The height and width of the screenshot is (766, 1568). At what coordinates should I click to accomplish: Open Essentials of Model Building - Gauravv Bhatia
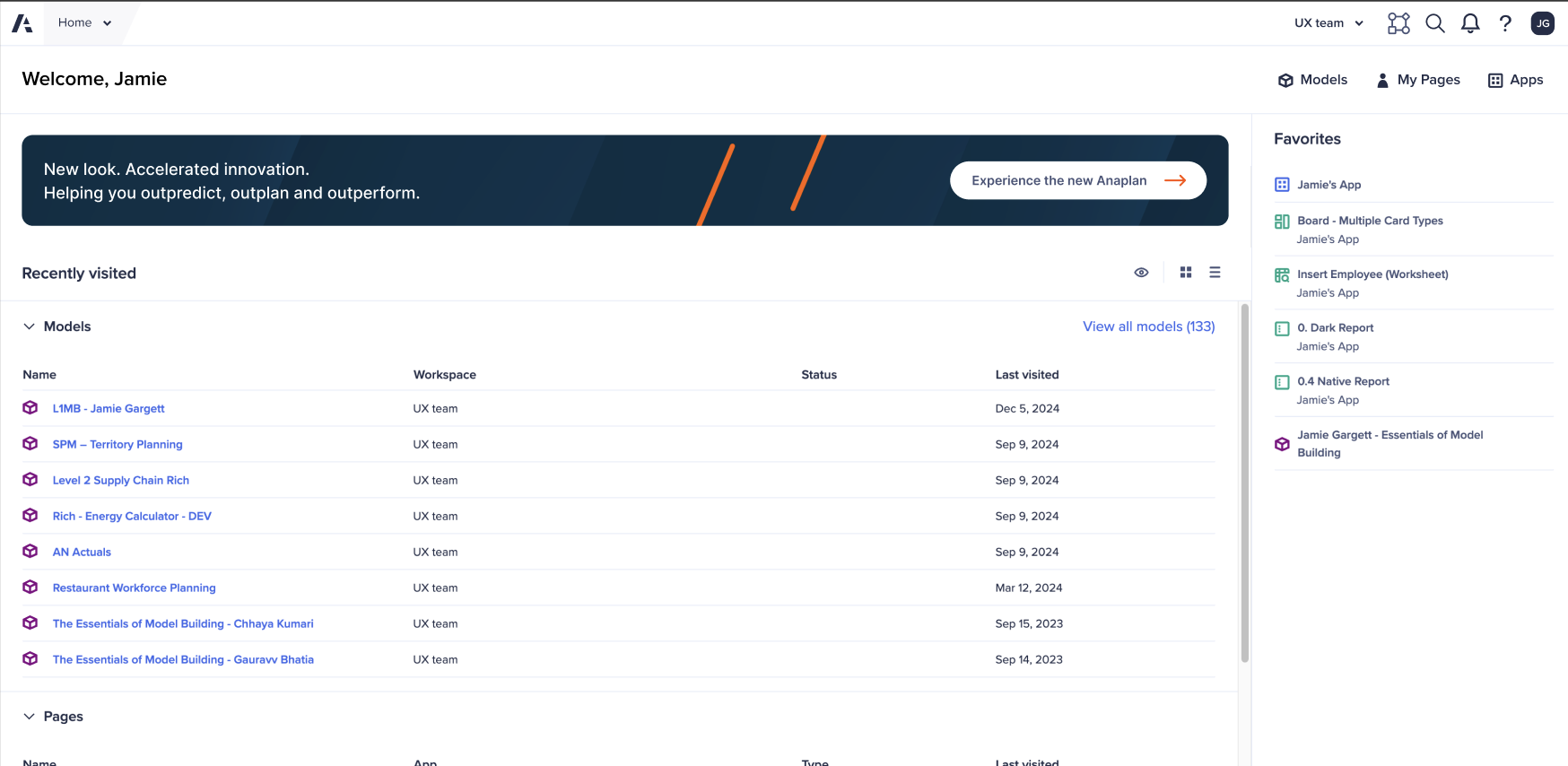click(x=183, y=659)
